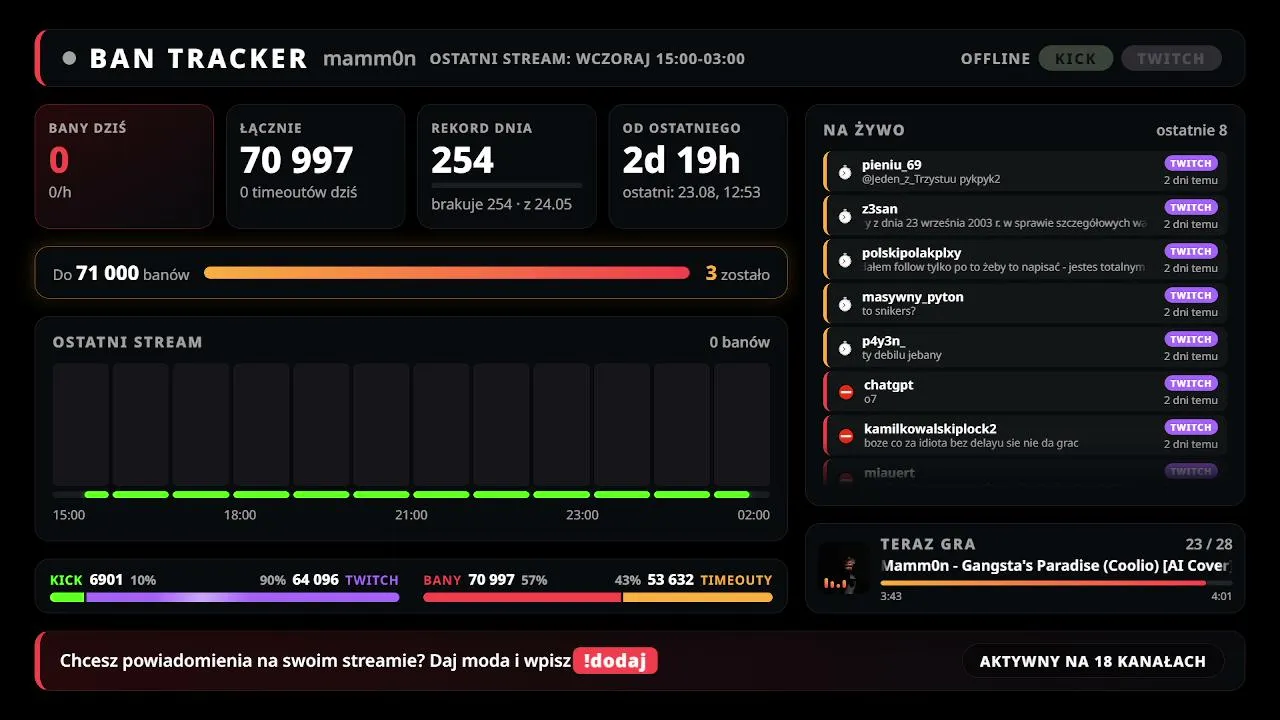Click the TWITCH badge on z3san row

1191,207
